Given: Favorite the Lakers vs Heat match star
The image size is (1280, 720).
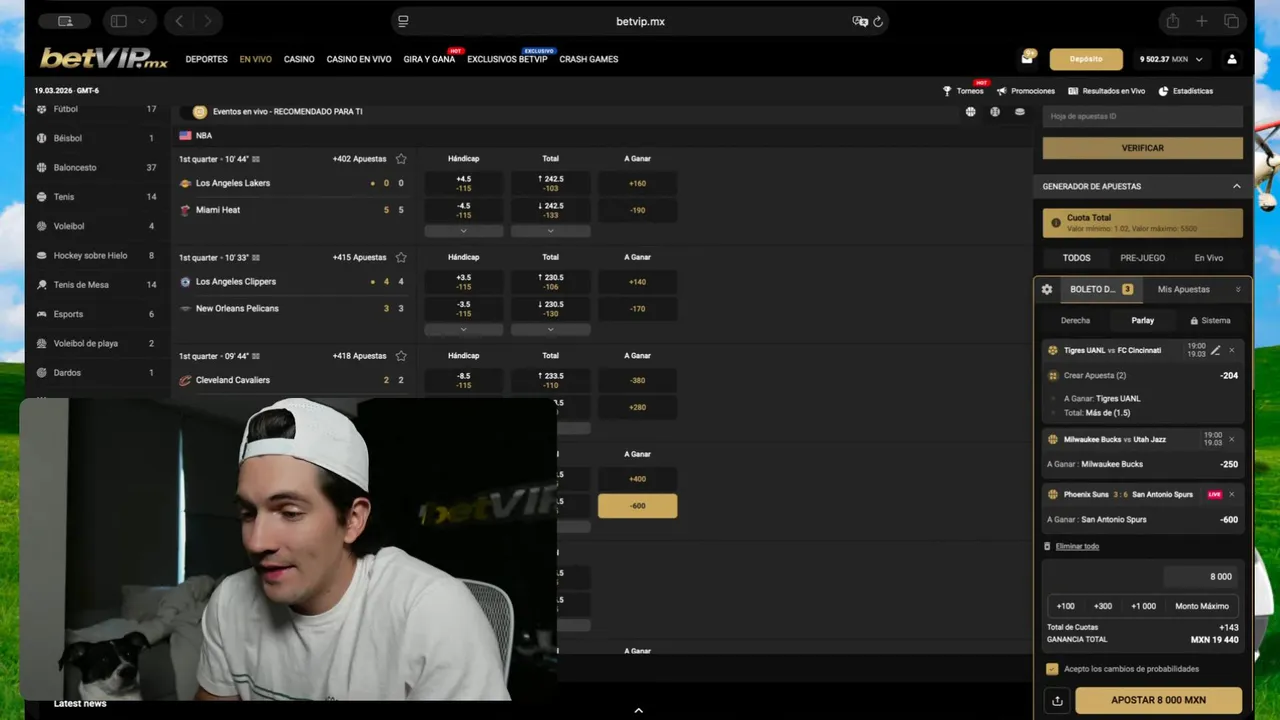Looking at the screenshot, I should [x=401, y=158].
